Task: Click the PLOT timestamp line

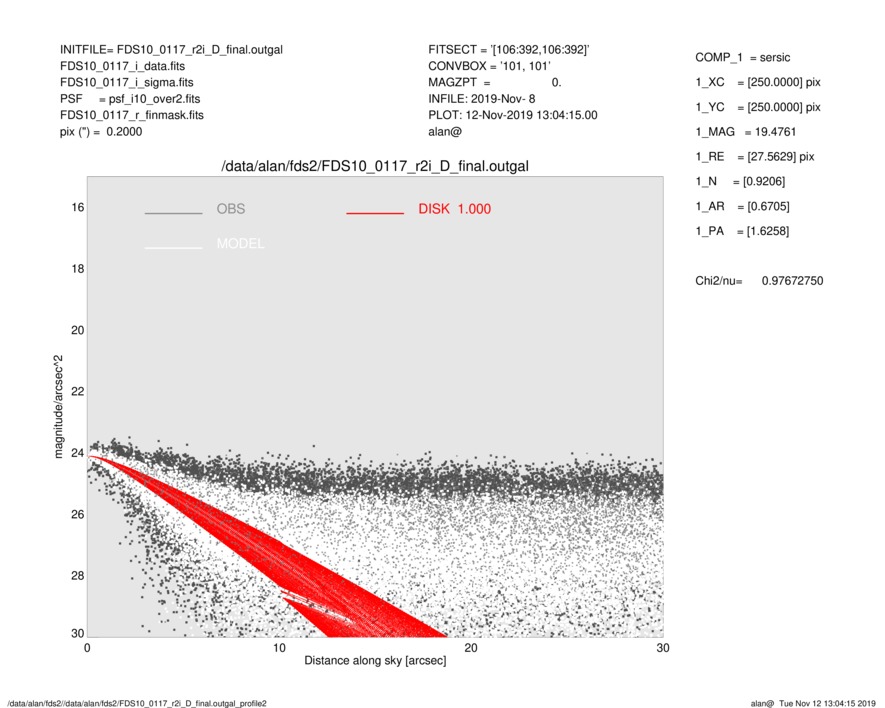Action: [512, 115]
